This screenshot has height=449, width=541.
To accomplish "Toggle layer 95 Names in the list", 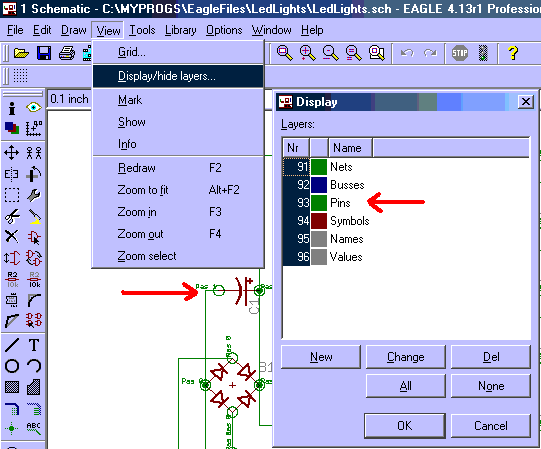I will 406,239.
